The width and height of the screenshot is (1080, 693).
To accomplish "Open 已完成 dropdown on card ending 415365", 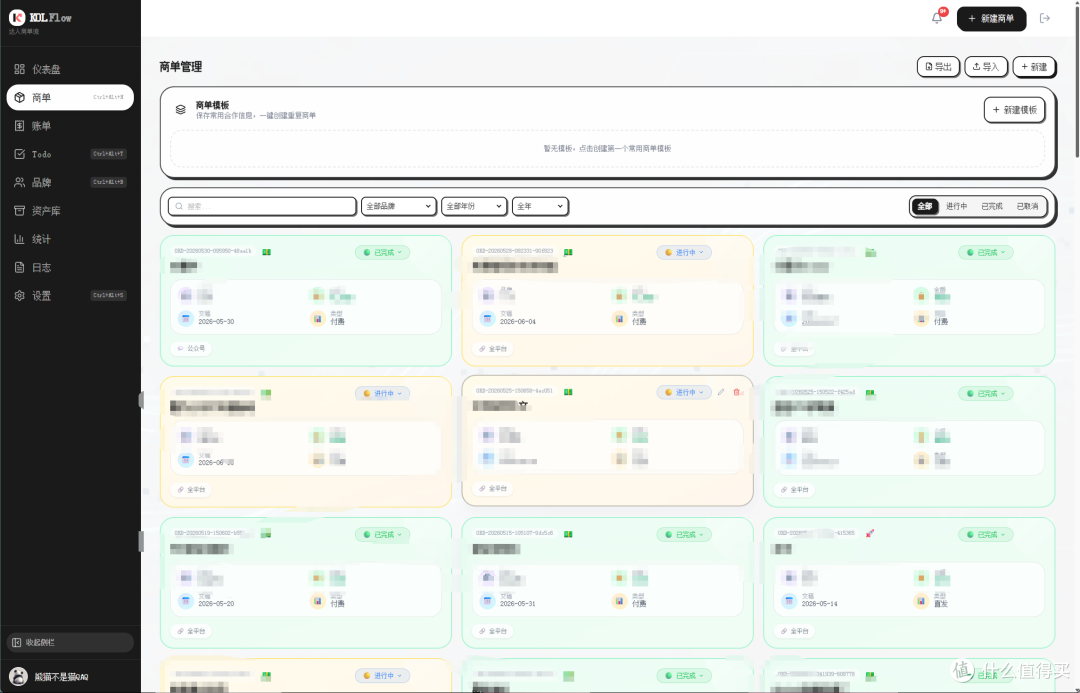I will click(x=986, y=535).
